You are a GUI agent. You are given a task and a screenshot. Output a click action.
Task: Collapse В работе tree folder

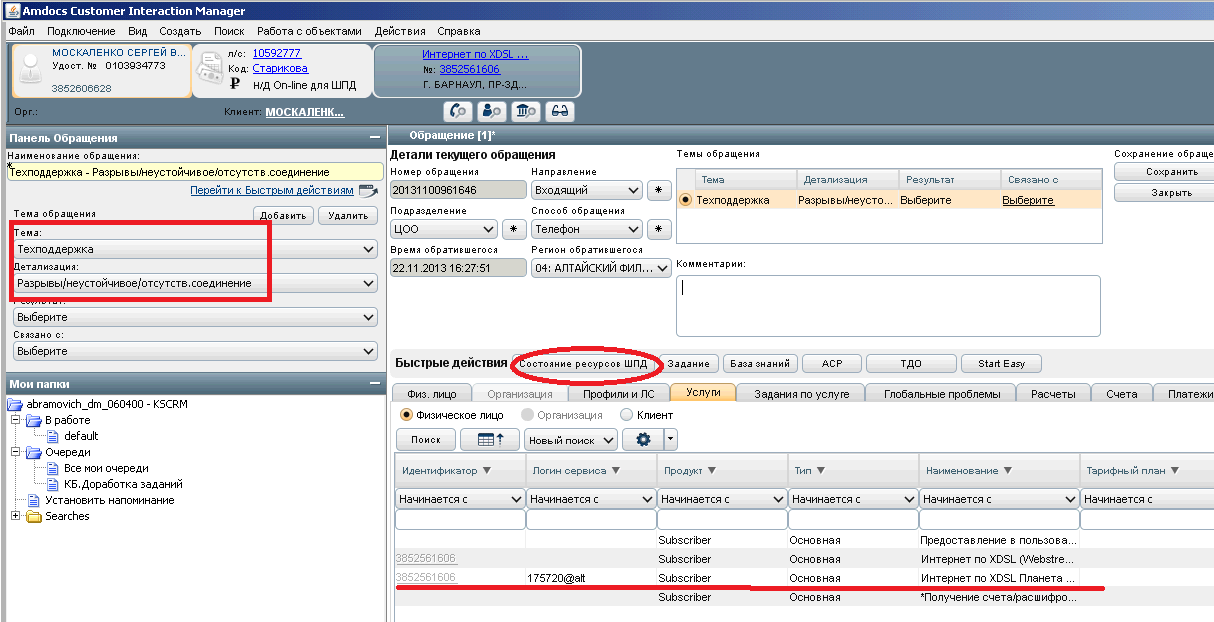coord(15,420)
